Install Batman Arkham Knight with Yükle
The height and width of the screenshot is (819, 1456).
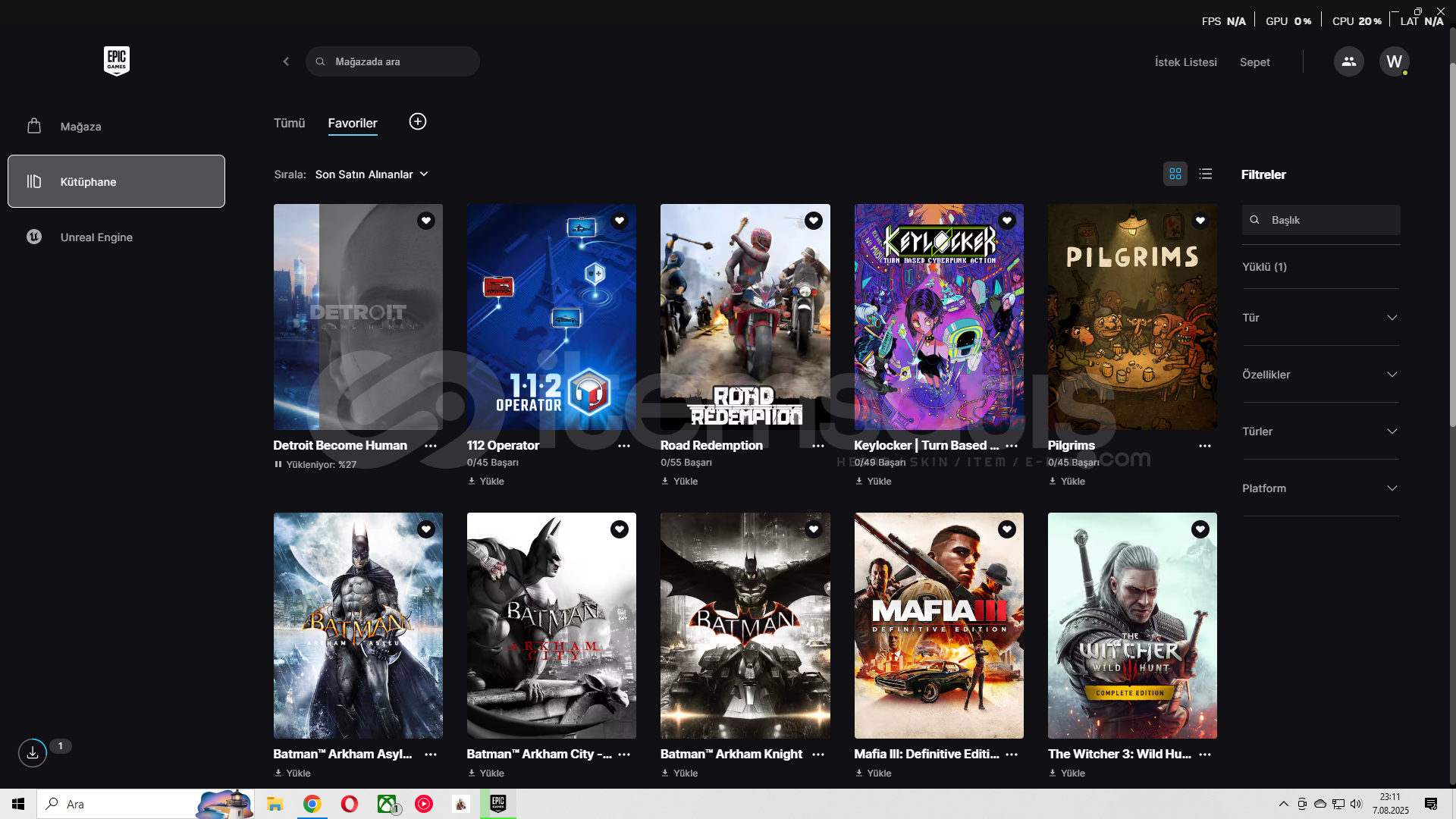pyautogui.click(x=679, y=773)
